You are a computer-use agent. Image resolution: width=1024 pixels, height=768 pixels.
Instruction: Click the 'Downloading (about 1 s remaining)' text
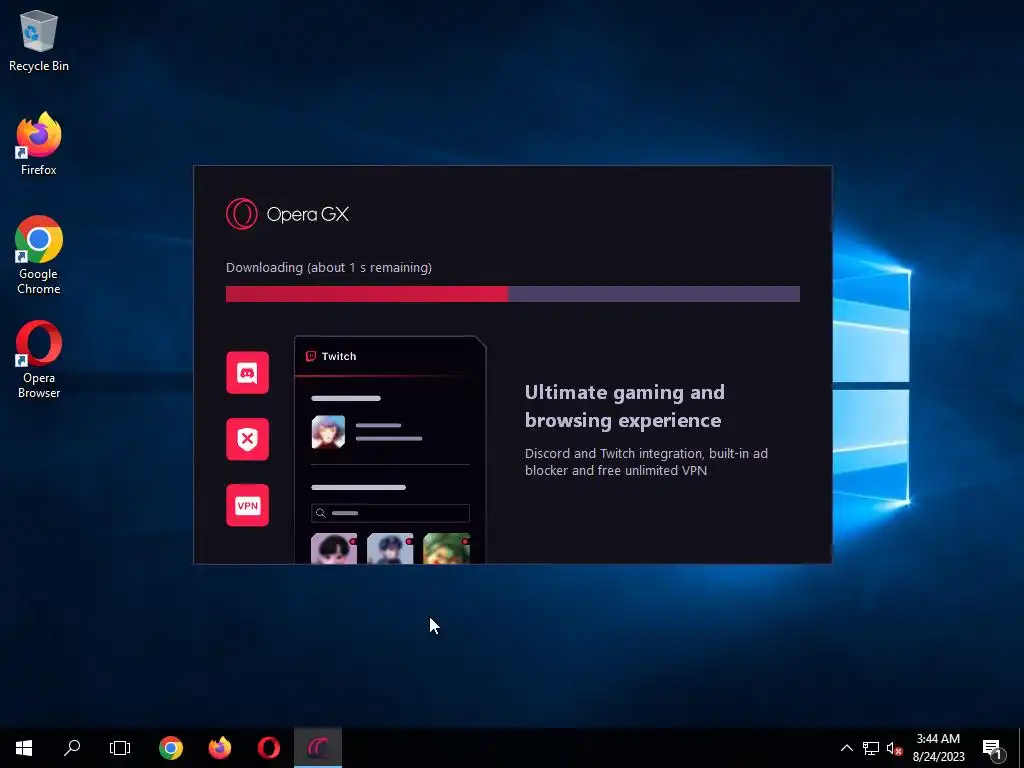click(x=328, y=267)
